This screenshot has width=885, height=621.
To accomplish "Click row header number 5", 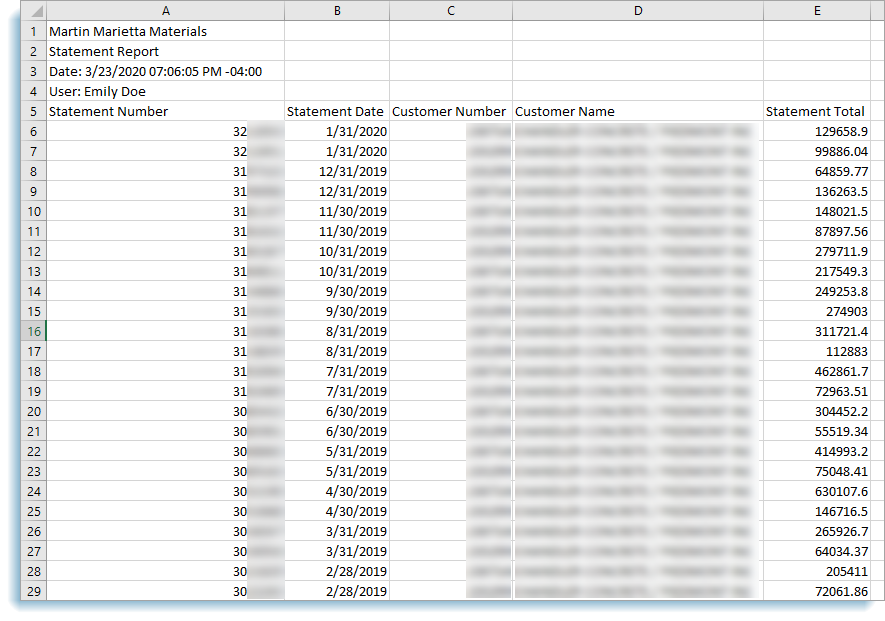I will [33, 111].
